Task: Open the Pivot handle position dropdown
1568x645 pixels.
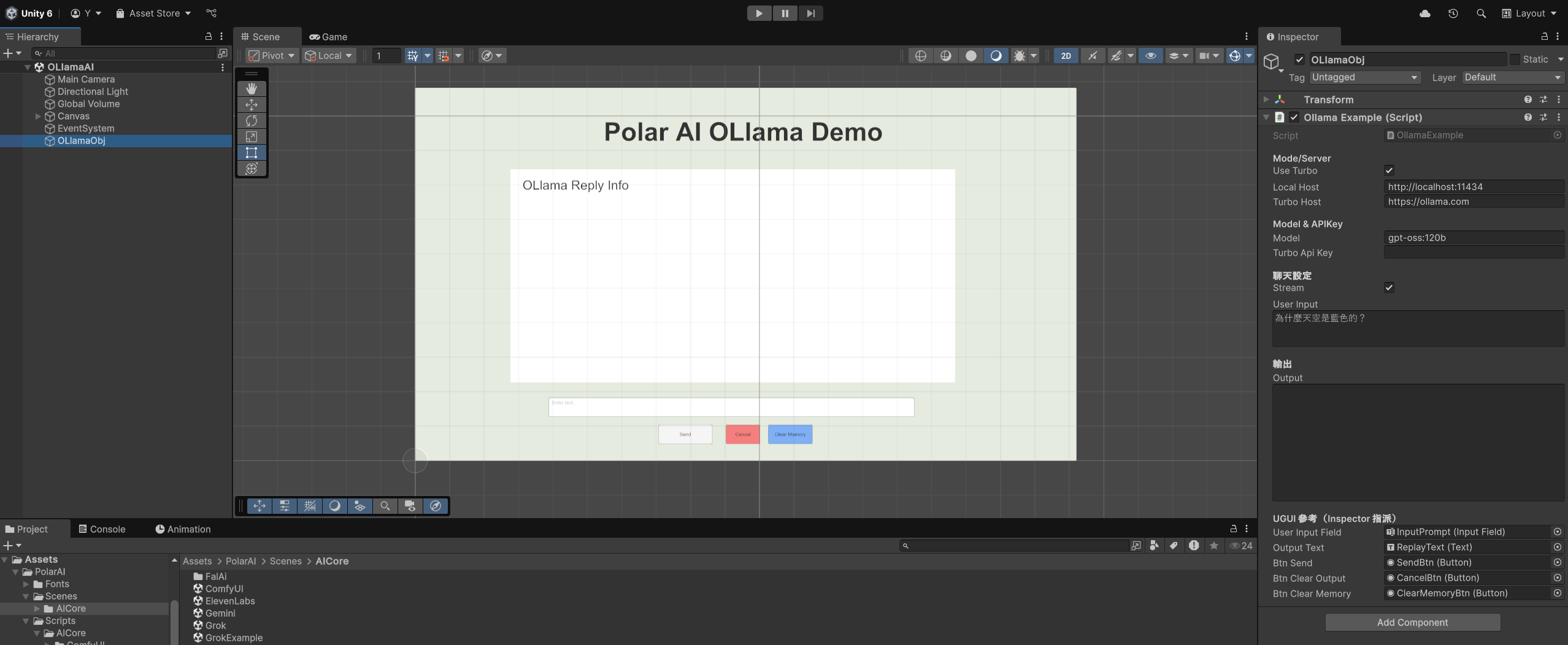Action: [x=272, y=56]
